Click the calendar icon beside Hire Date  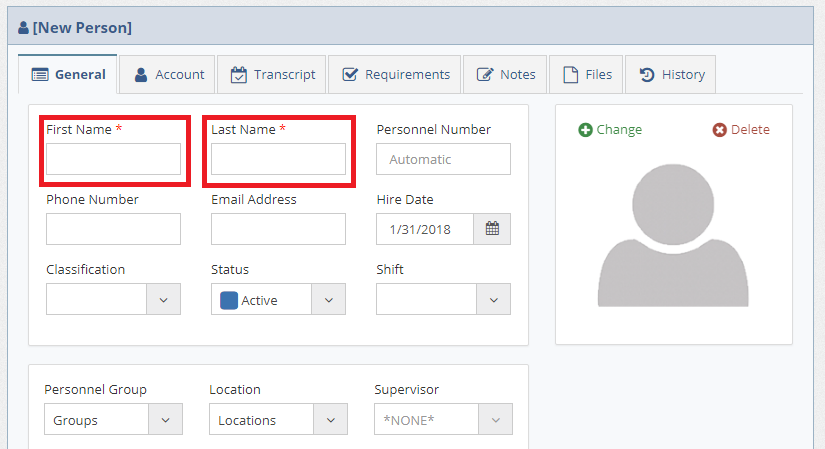click(492, 229)
